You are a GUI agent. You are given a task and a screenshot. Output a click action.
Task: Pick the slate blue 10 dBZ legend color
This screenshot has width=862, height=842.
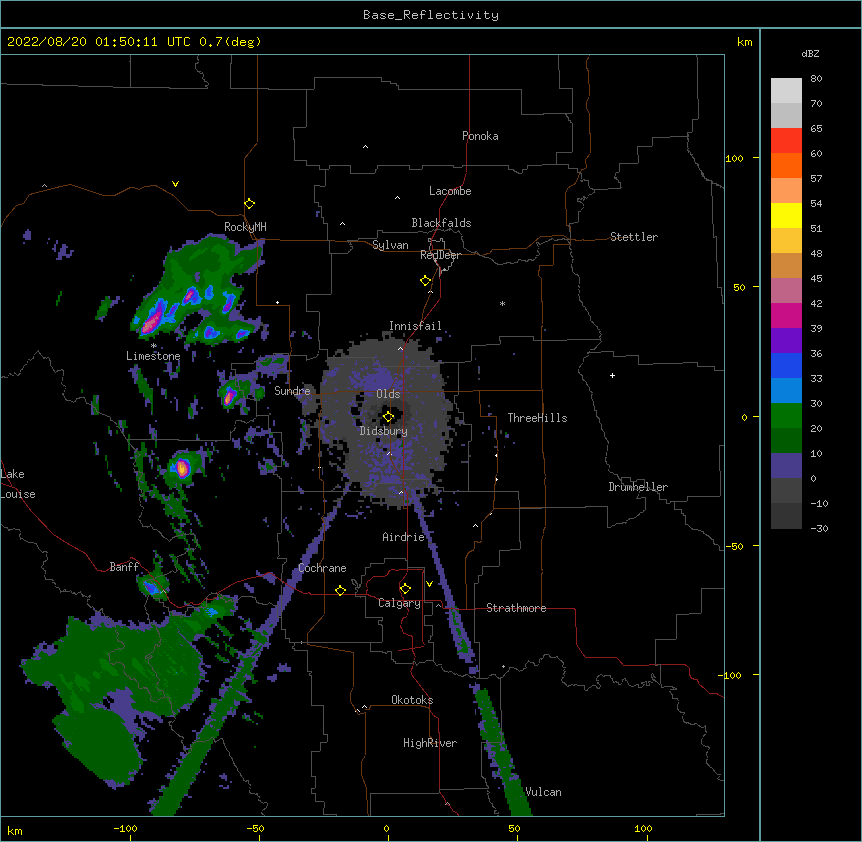click(786, 466)
